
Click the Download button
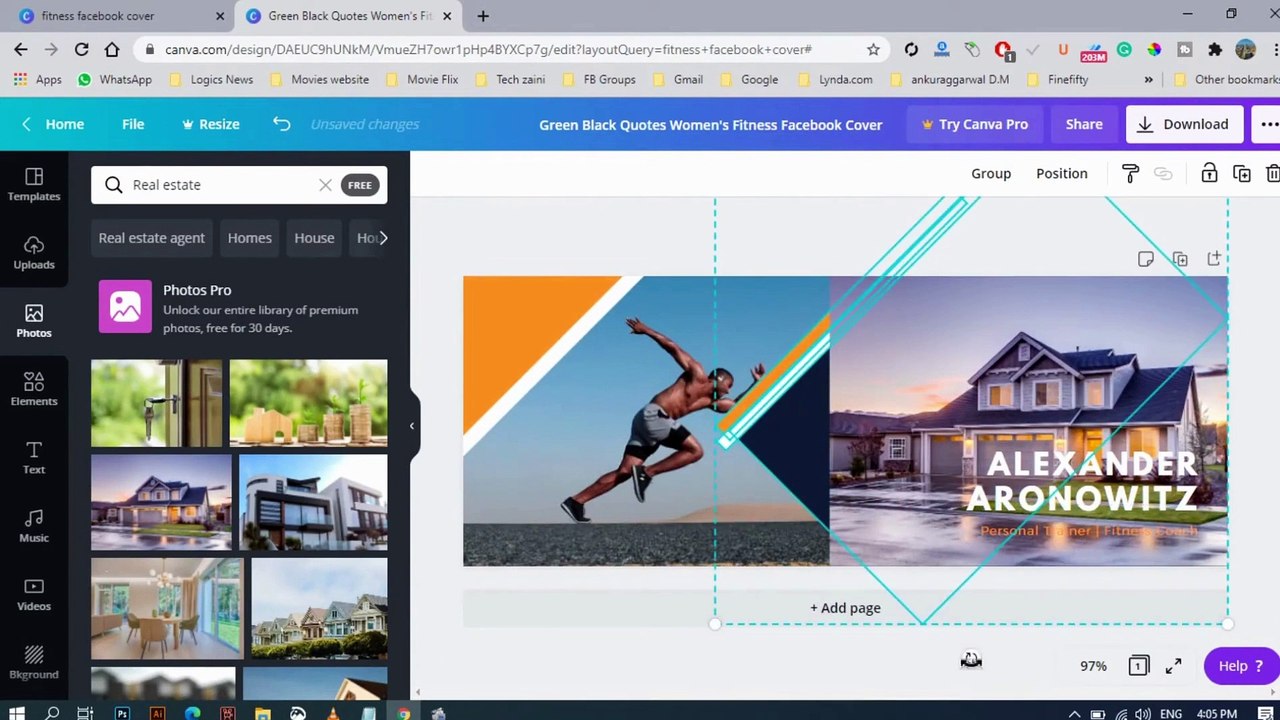click(x=1184, y=124)
